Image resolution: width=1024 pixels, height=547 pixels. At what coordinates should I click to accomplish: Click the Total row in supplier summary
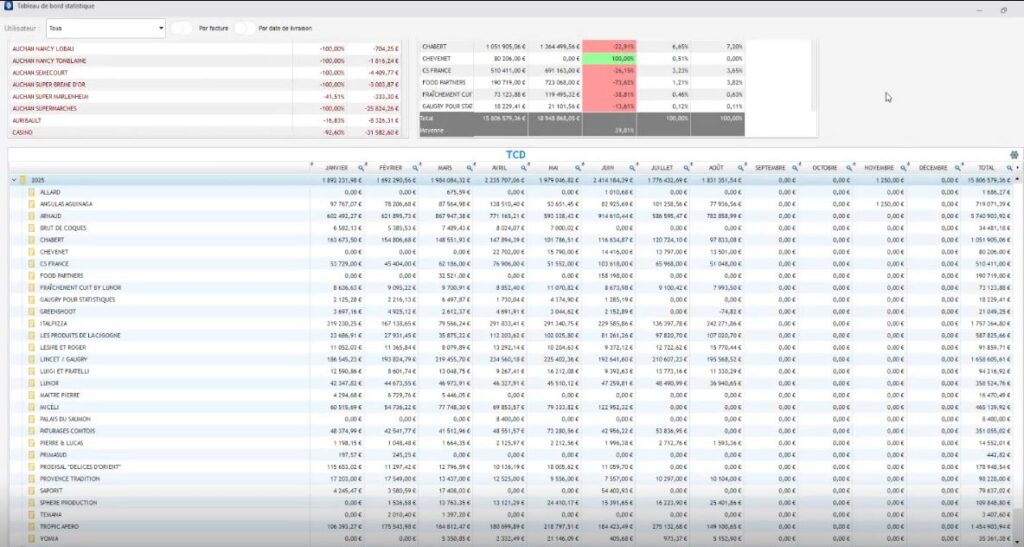coord(581,118)
